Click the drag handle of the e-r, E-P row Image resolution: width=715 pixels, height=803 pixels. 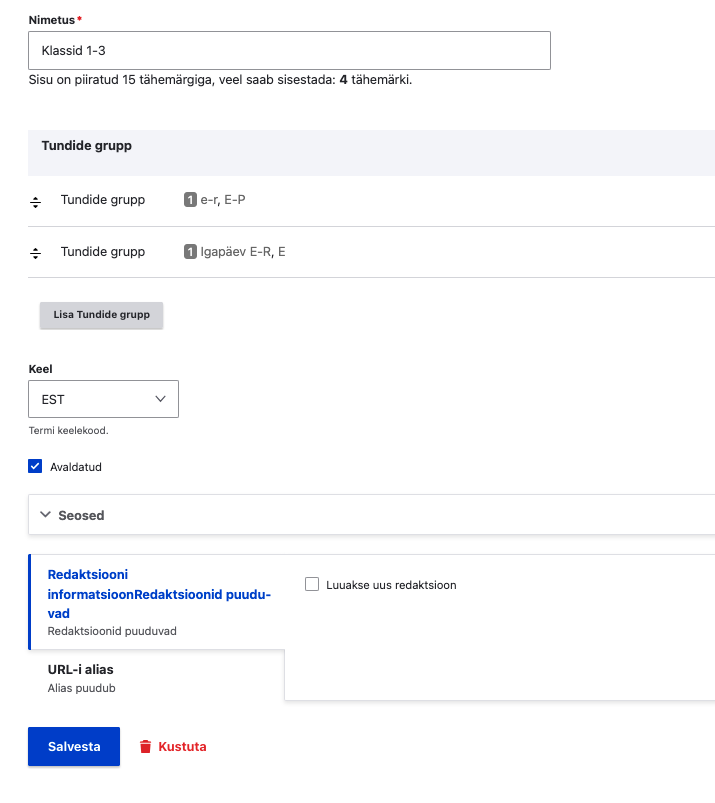[36, 201]
